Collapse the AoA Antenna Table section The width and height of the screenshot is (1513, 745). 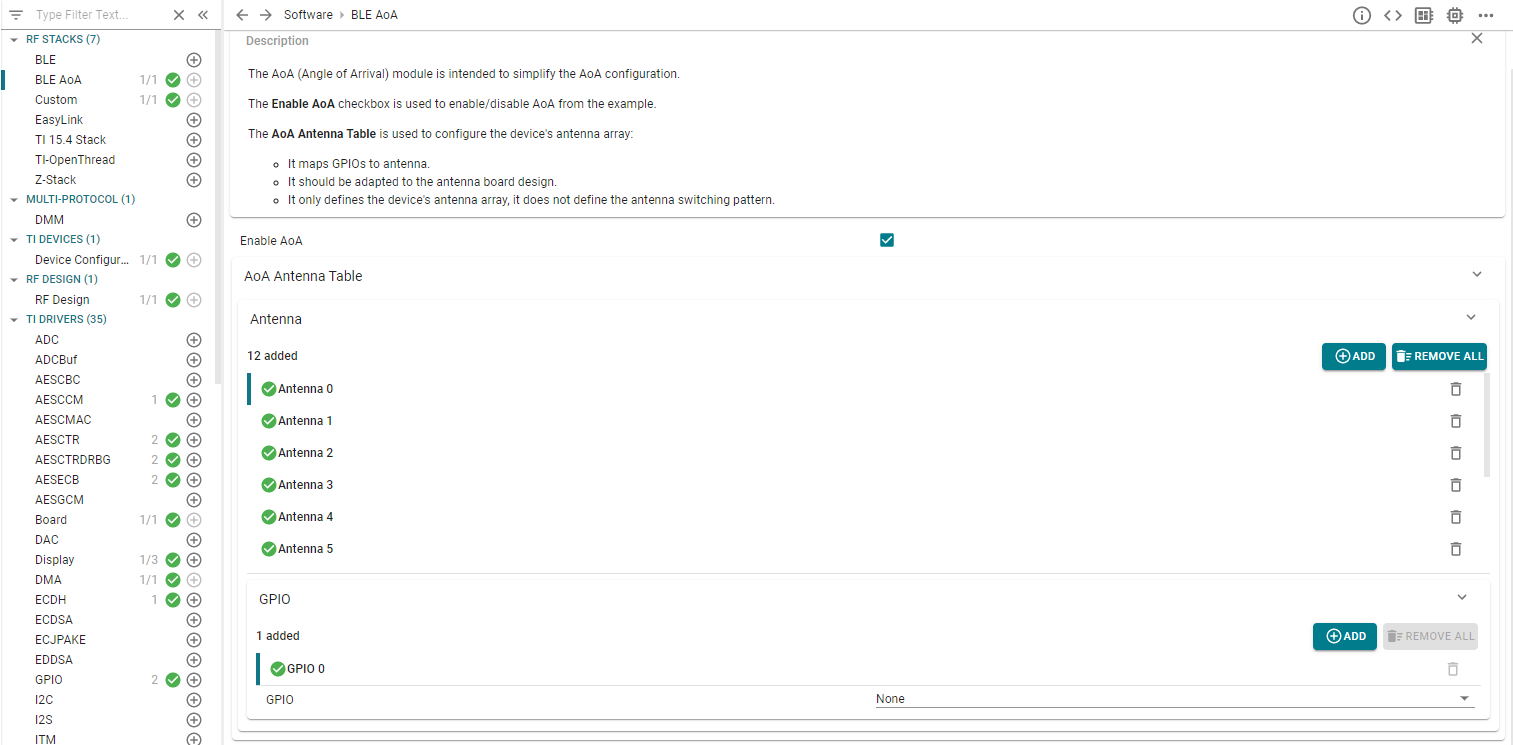click(x=1476, y=275)
